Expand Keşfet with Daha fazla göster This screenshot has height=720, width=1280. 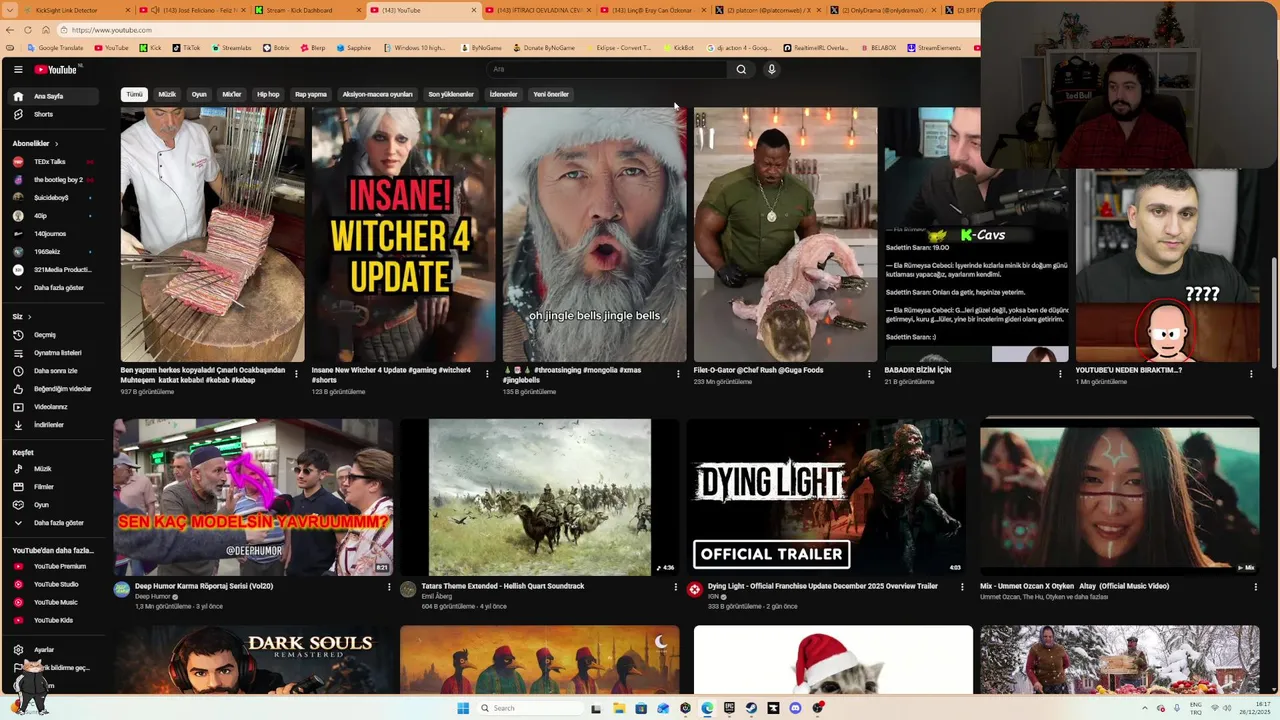tap(55, 523)
